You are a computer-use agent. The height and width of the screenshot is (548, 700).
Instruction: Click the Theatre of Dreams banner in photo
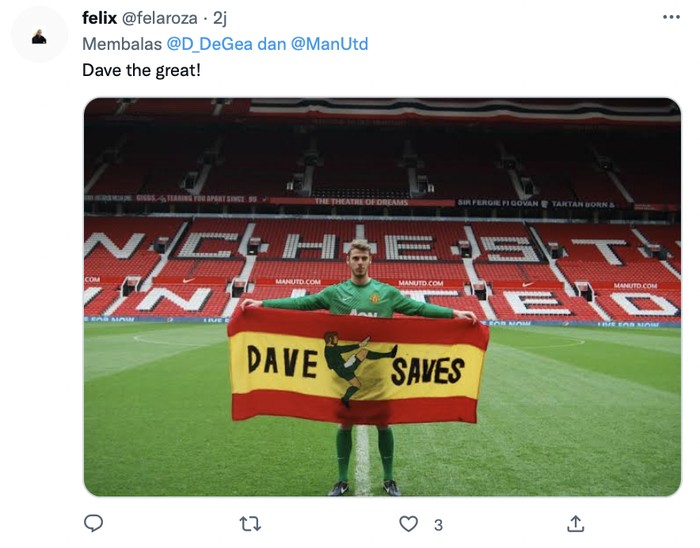click(361, 202)
